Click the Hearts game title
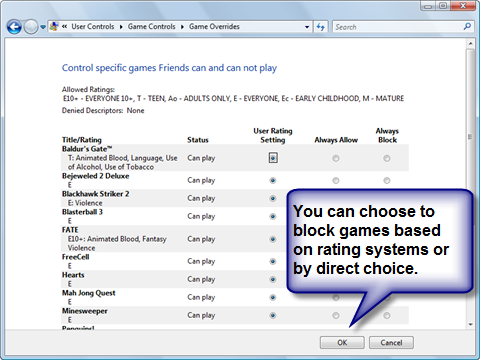Screen dimensions: 480x360 coord(73,275)
